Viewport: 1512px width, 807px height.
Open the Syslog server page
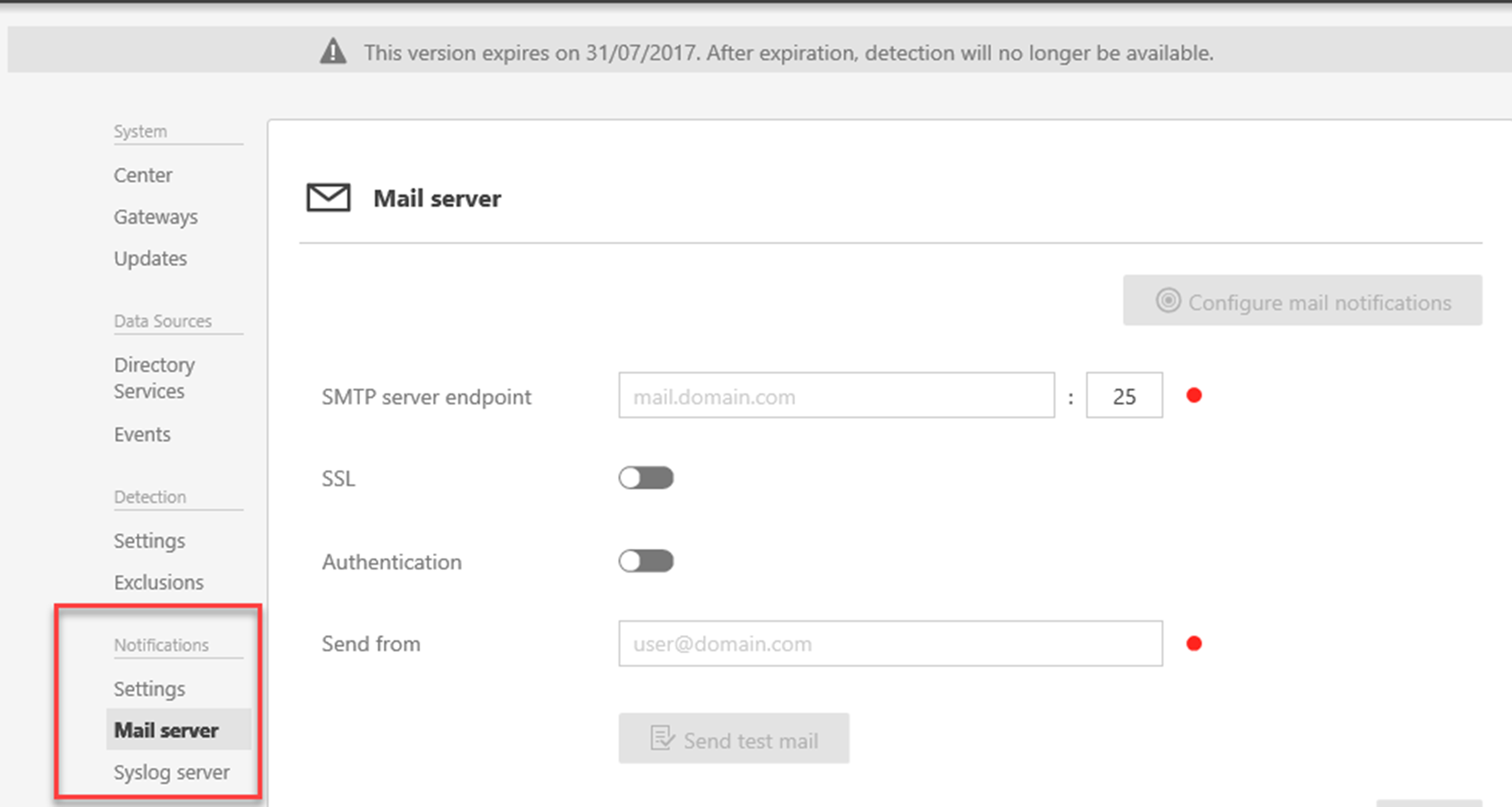[171, 772]
